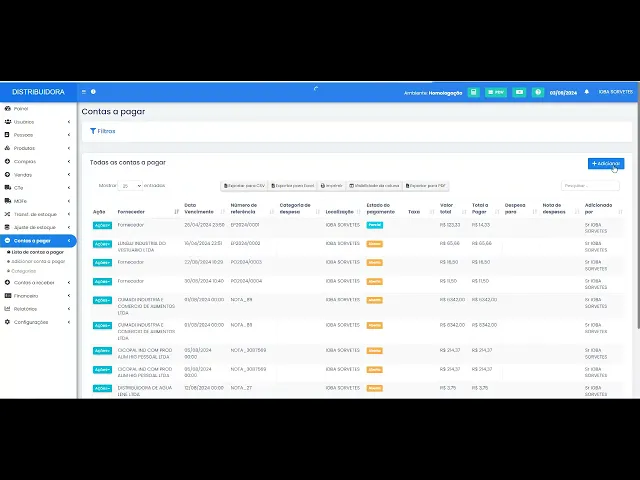Viewport: 640px width, 480px height.
Task: Click the Vendas up-arrow circle icon
Action: click(x=7, y=174)
